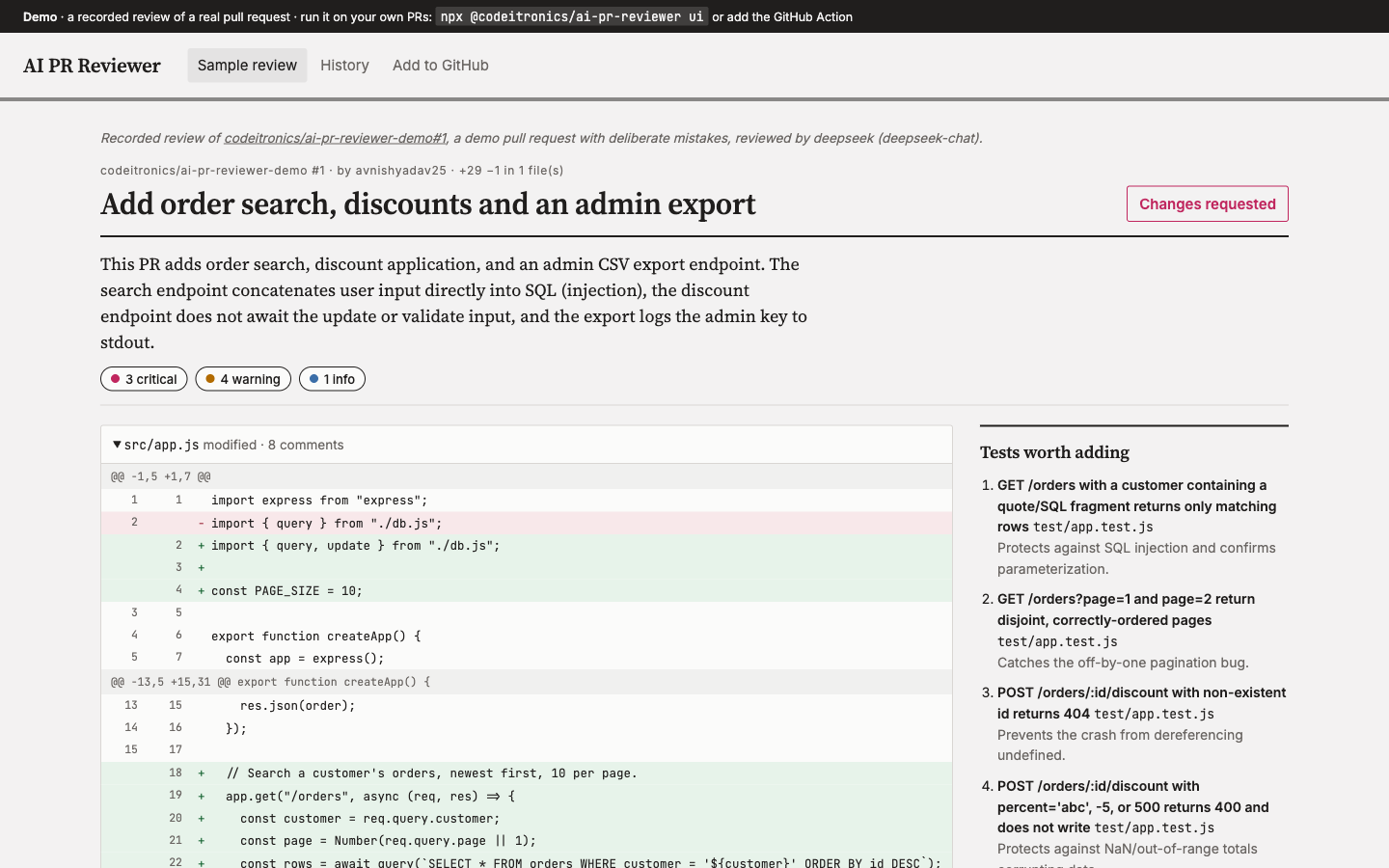Filter by 4 warning badge
This screenshot has width=1389, height=868.
coord(243,379)
